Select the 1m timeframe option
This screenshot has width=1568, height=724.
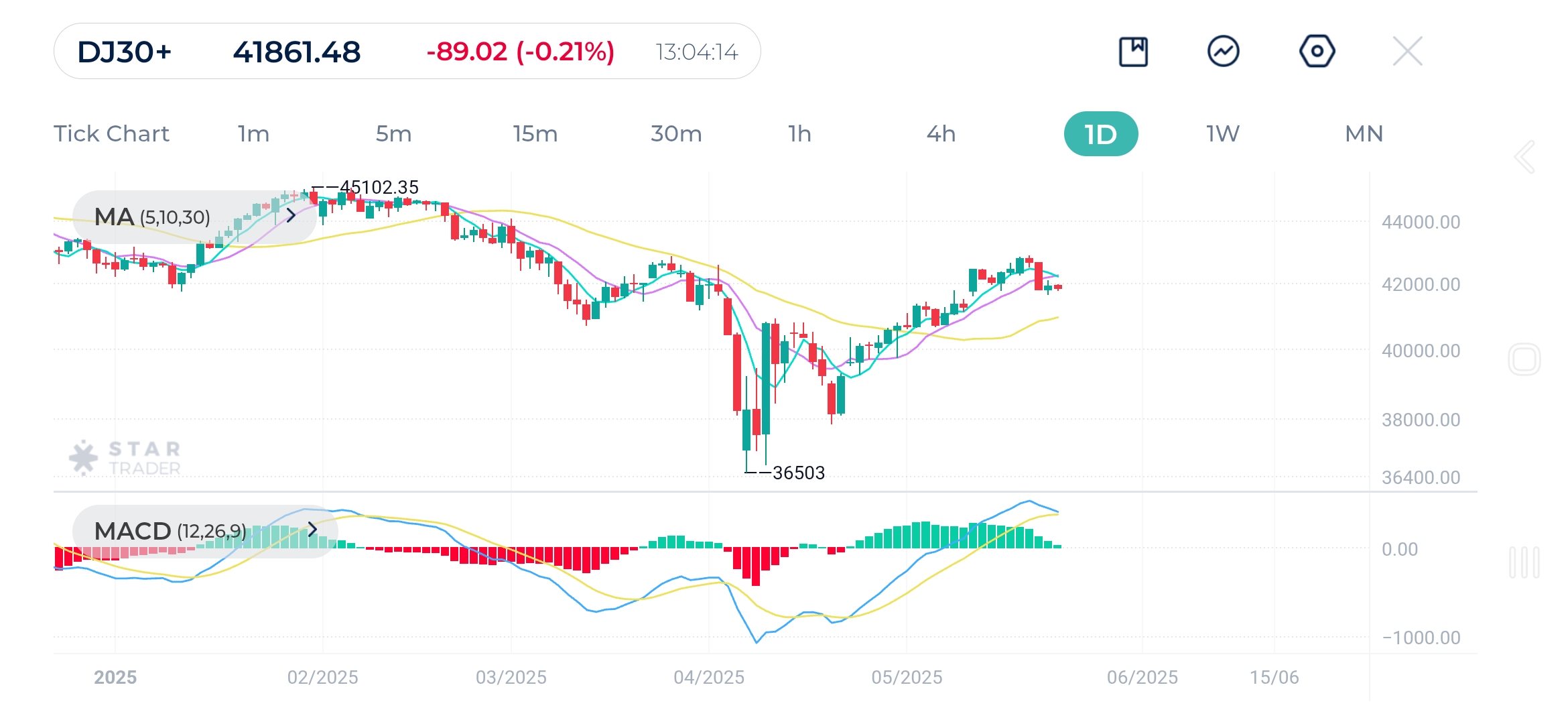253,133
